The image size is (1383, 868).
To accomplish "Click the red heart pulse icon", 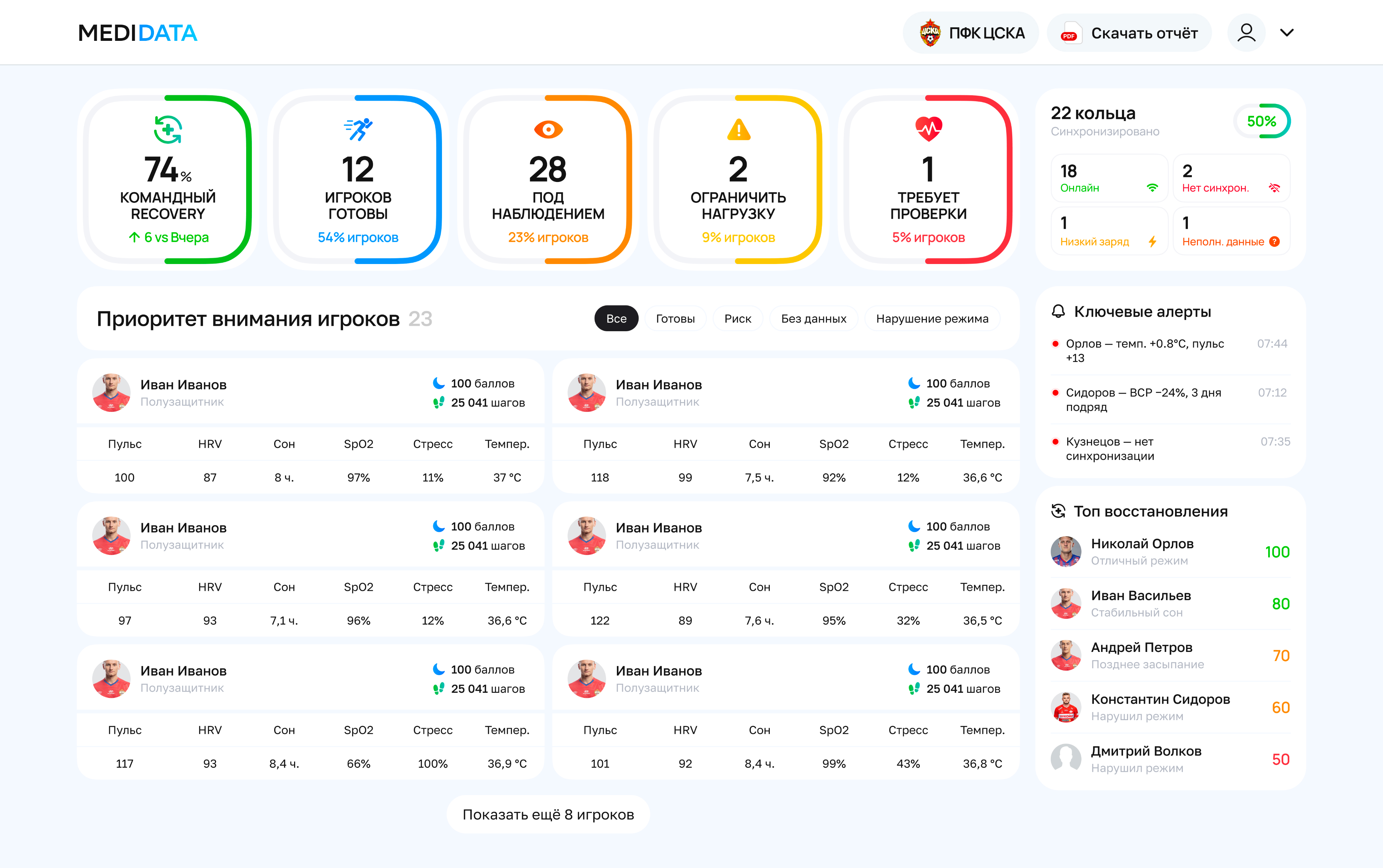I will pos(928,129).
